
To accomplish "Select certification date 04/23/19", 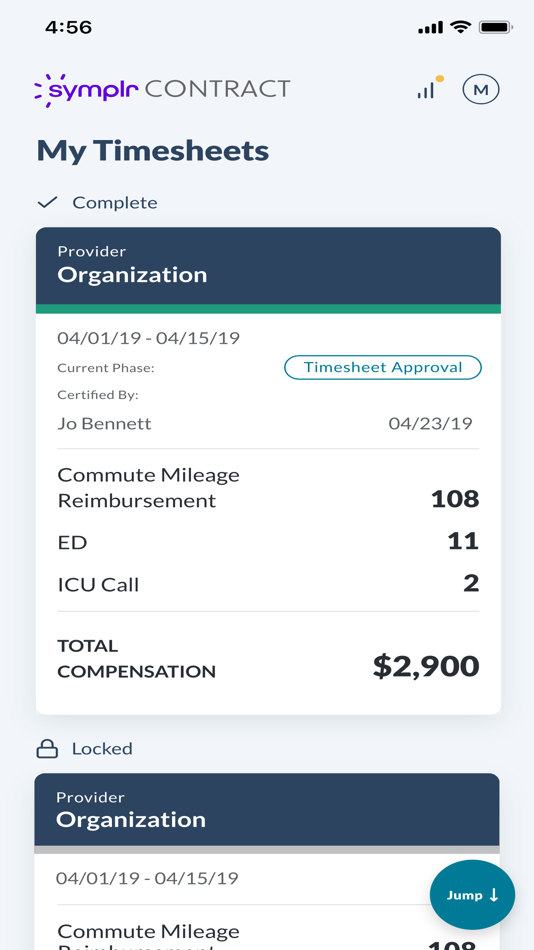I will tap(430, 423).
